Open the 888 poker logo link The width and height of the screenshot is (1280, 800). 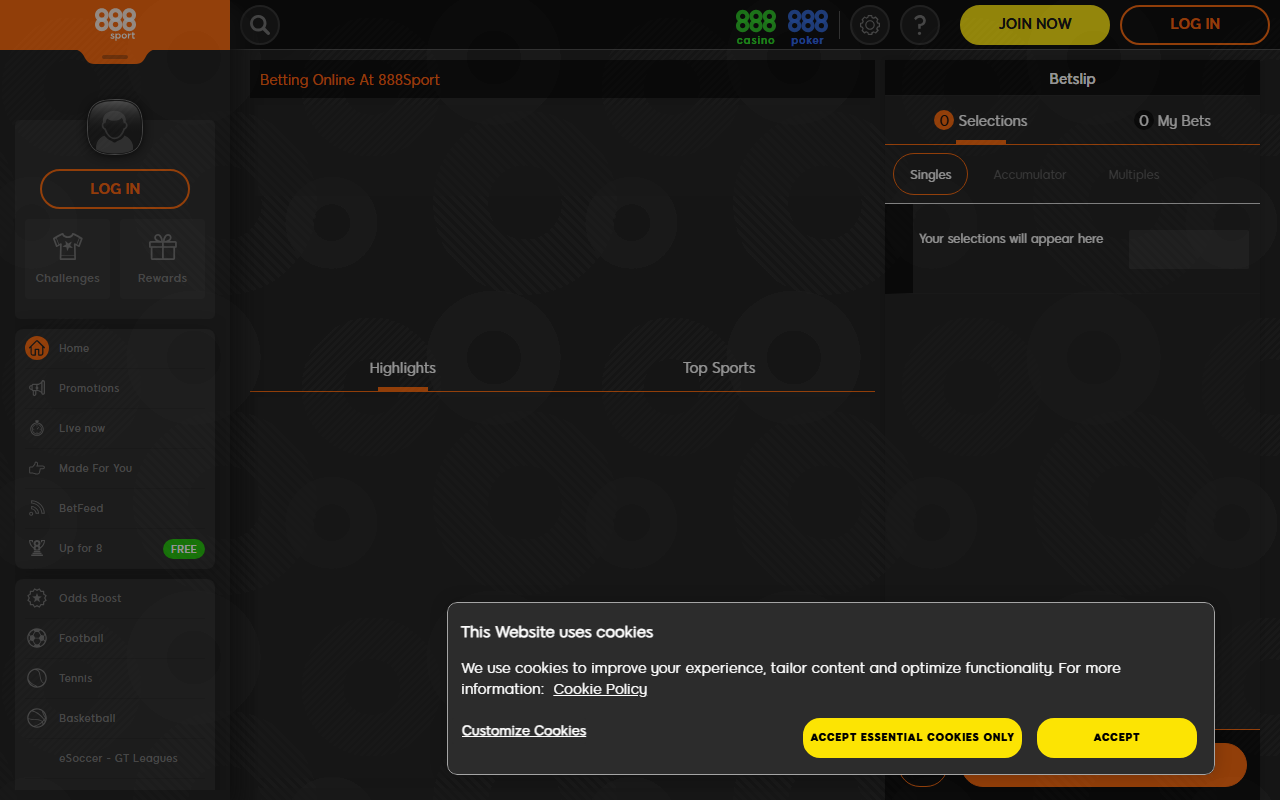click(x=808, y=27)
